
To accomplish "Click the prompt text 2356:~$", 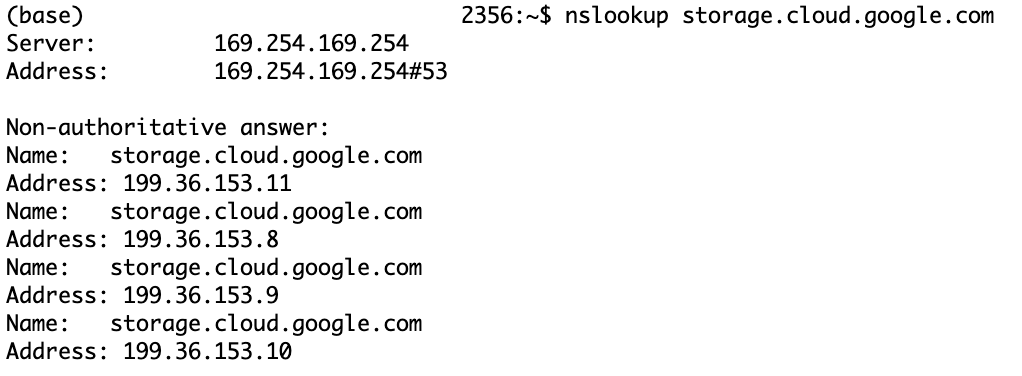I will pyautogui.click(x=506, y=16).
